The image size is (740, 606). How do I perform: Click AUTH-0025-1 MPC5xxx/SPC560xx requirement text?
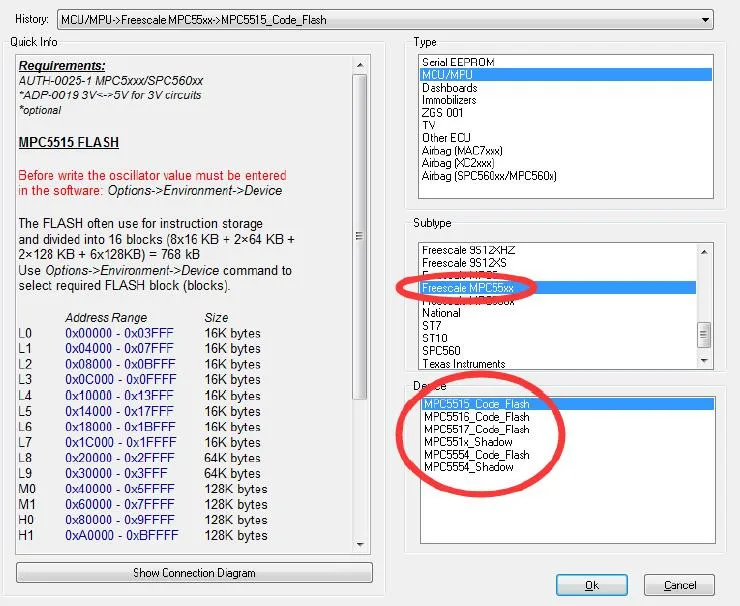[111, 80]
